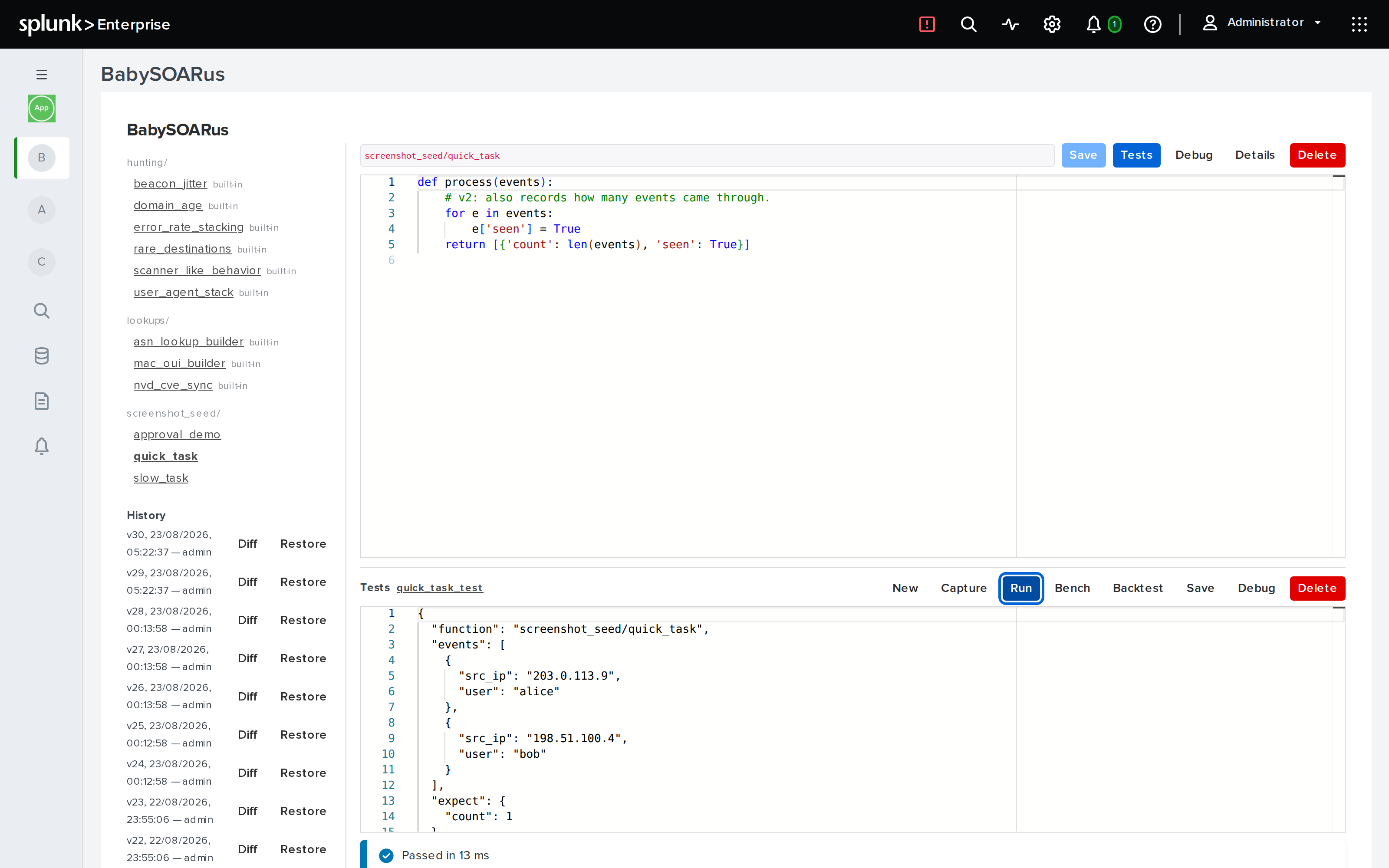Open the apps grid icon
This screenshot has height=868, width=1389.
1359,24
